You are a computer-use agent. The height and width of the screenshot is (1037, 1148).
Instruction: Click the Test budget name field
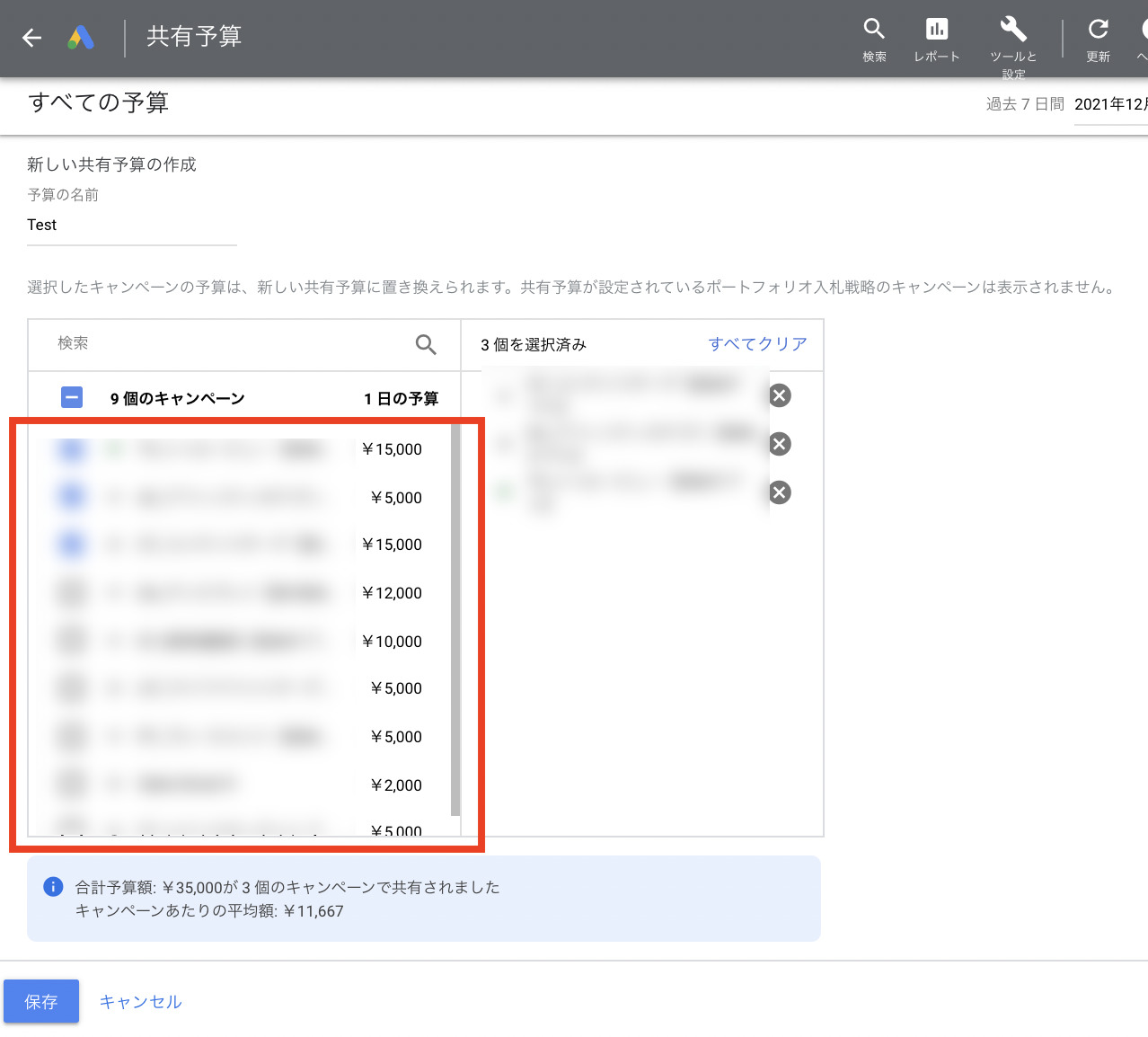pyautogui.click(x=131, y=225)
